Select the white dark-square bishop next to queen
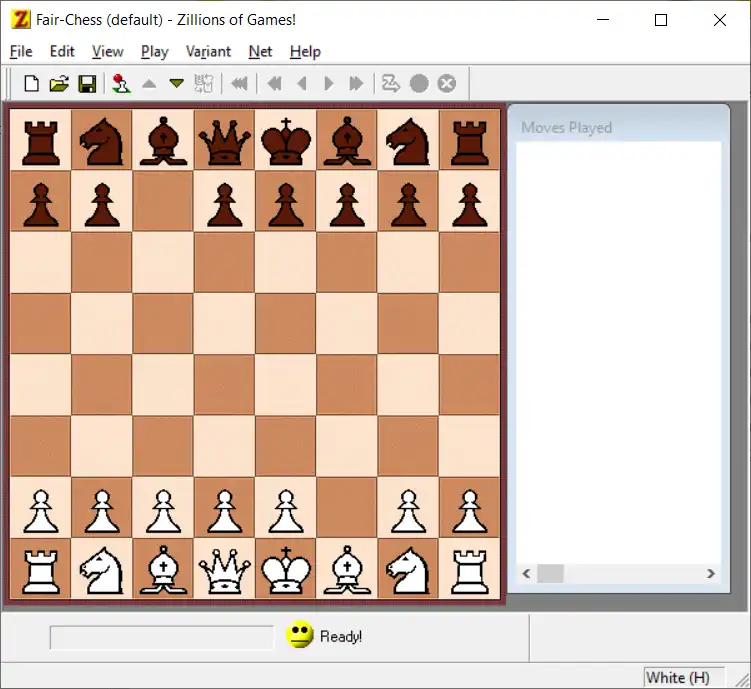The height and width of the screenshot is (689, 751). click(163, 570)
